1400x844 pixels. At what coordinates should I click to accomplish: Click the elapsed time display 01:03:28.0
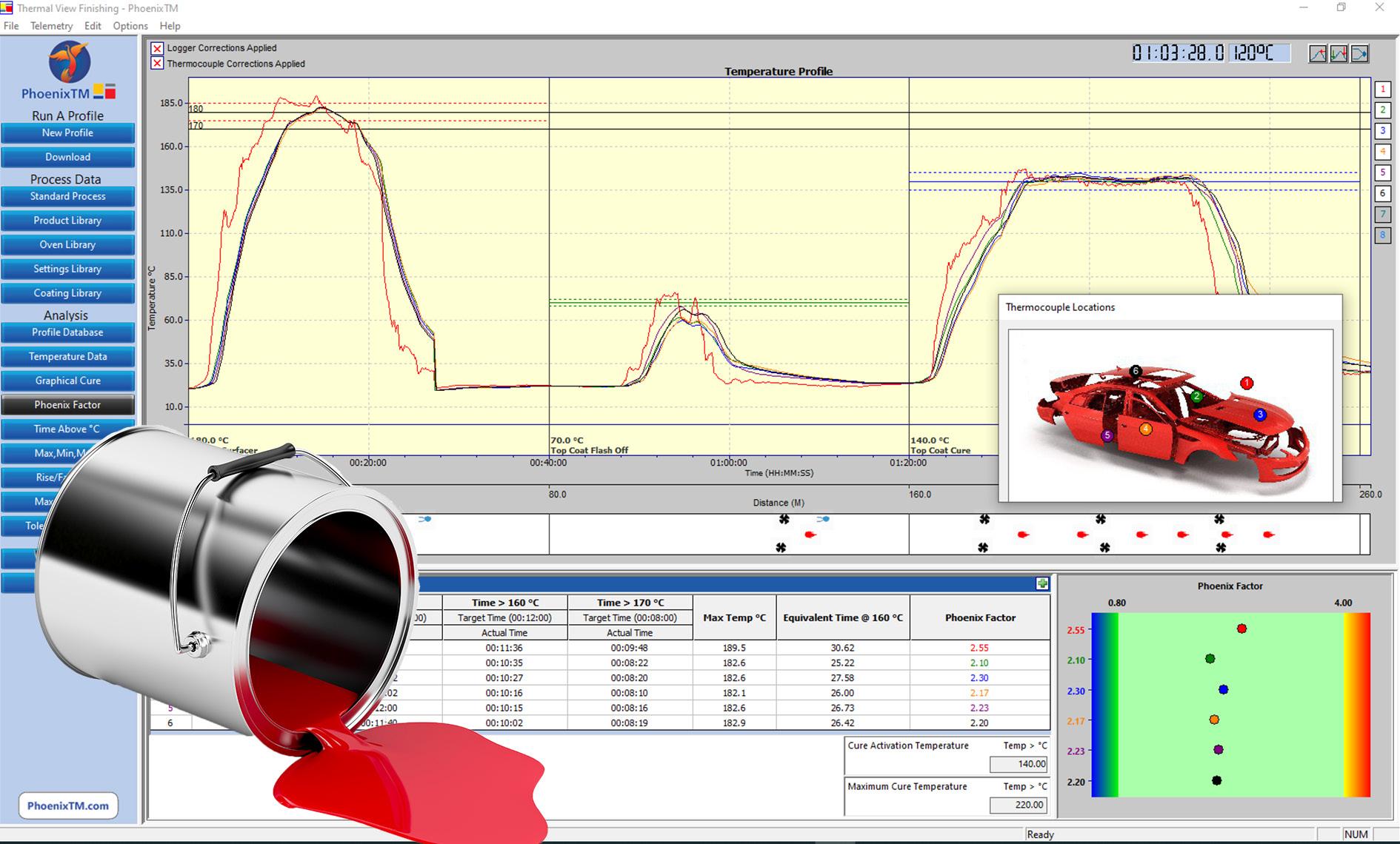coord(1178,53)
